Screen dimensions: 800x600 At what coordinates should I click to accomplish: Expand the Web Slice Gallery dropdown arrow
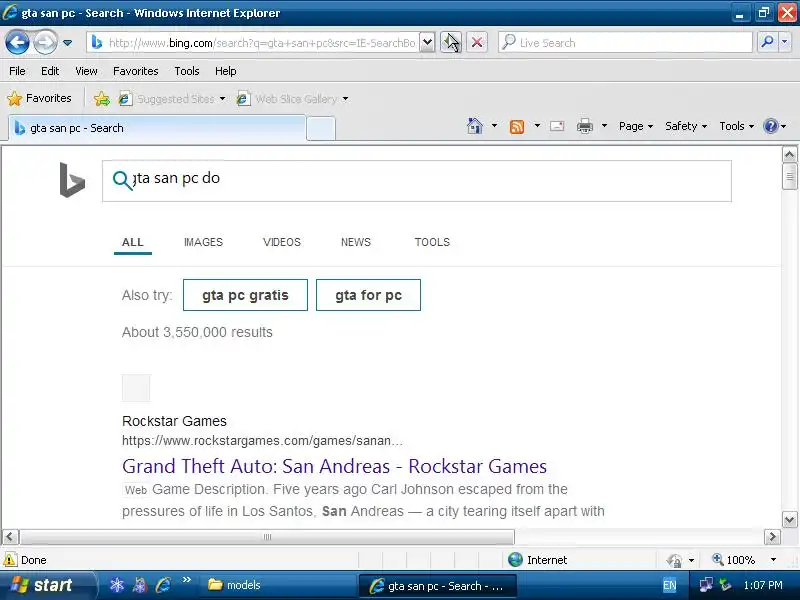(x=345, y=98)
